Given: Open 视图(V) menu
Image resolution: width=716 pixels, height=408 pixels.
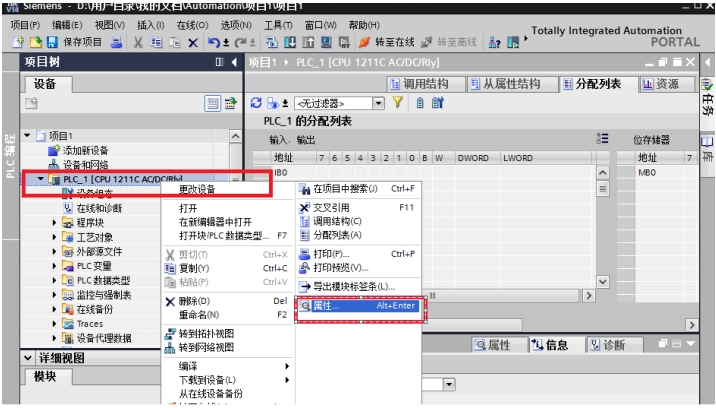Looking at the screenshot, I should 110,25.
